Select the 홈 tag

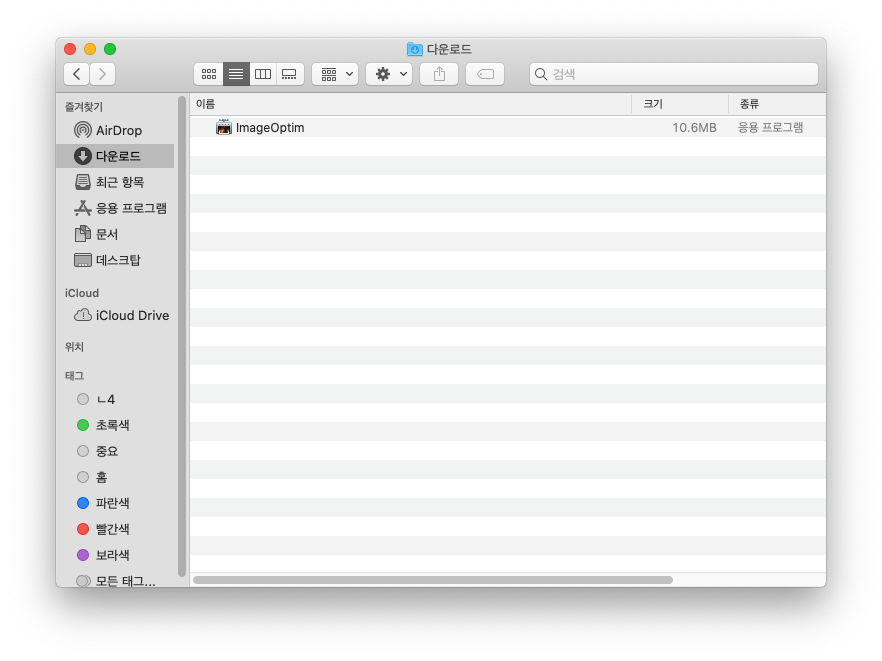point(115,477)
